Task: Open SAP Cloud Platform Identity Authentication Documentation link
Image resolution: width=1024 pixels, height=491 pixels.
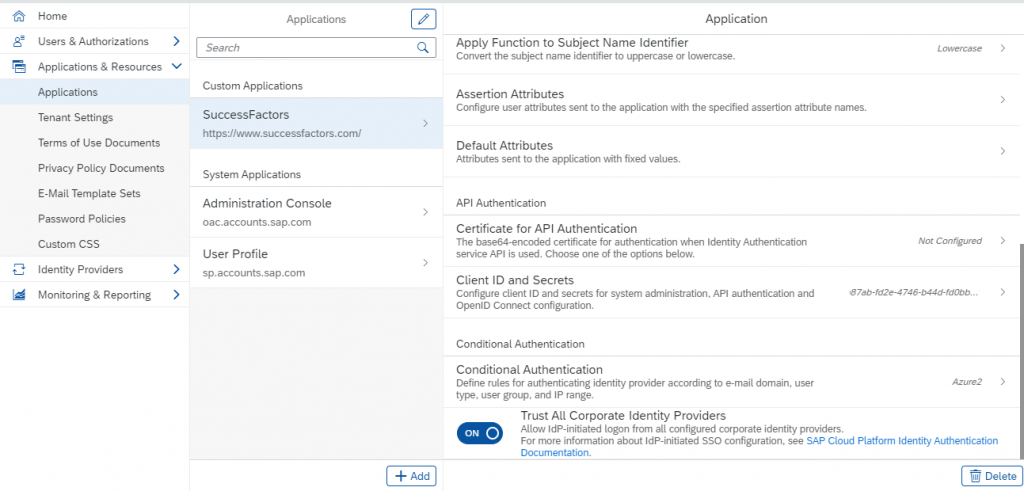Action: click(760, 447)
